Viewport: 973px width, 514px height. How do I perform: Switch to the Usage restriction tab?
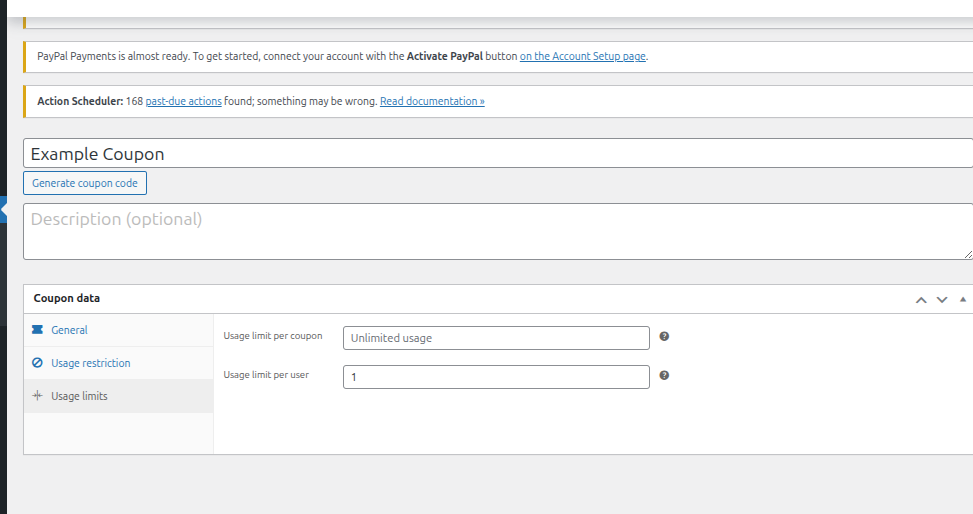point(90,363)
